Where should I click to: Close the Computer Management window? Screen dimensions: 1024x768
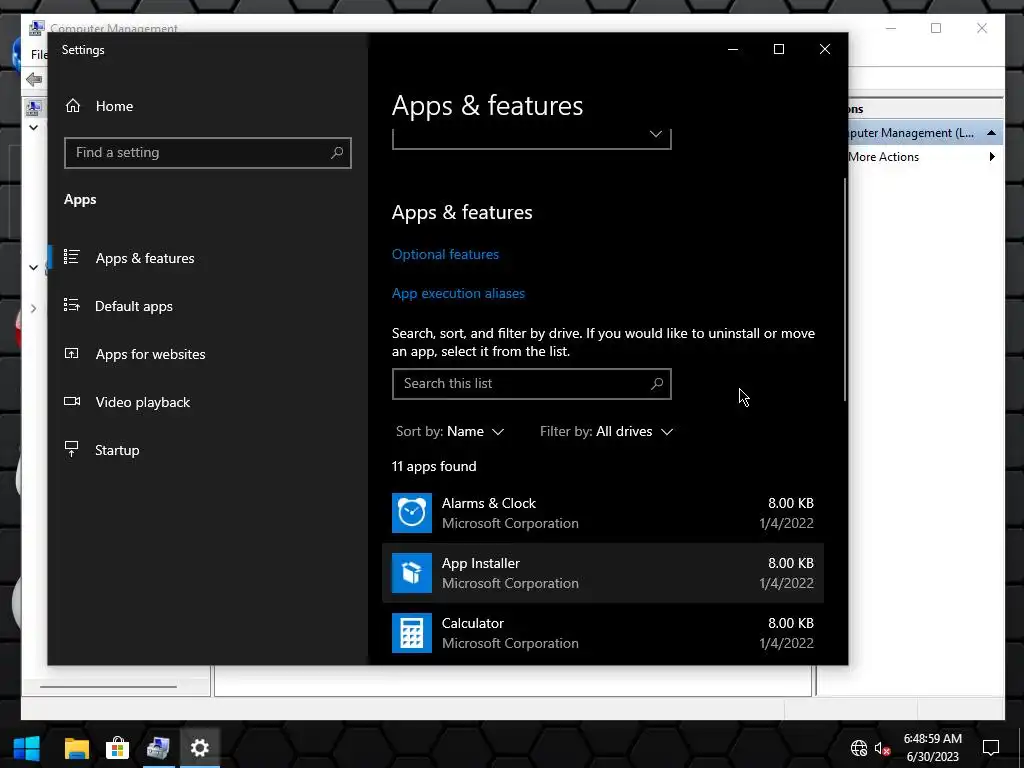click(x=982, y=28)
